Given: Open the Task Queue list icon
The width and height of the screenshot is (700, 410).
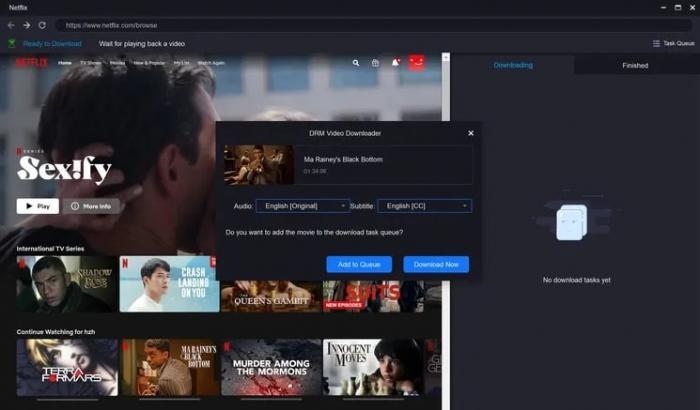Looking at the screenshot, I should click(656, 43).
